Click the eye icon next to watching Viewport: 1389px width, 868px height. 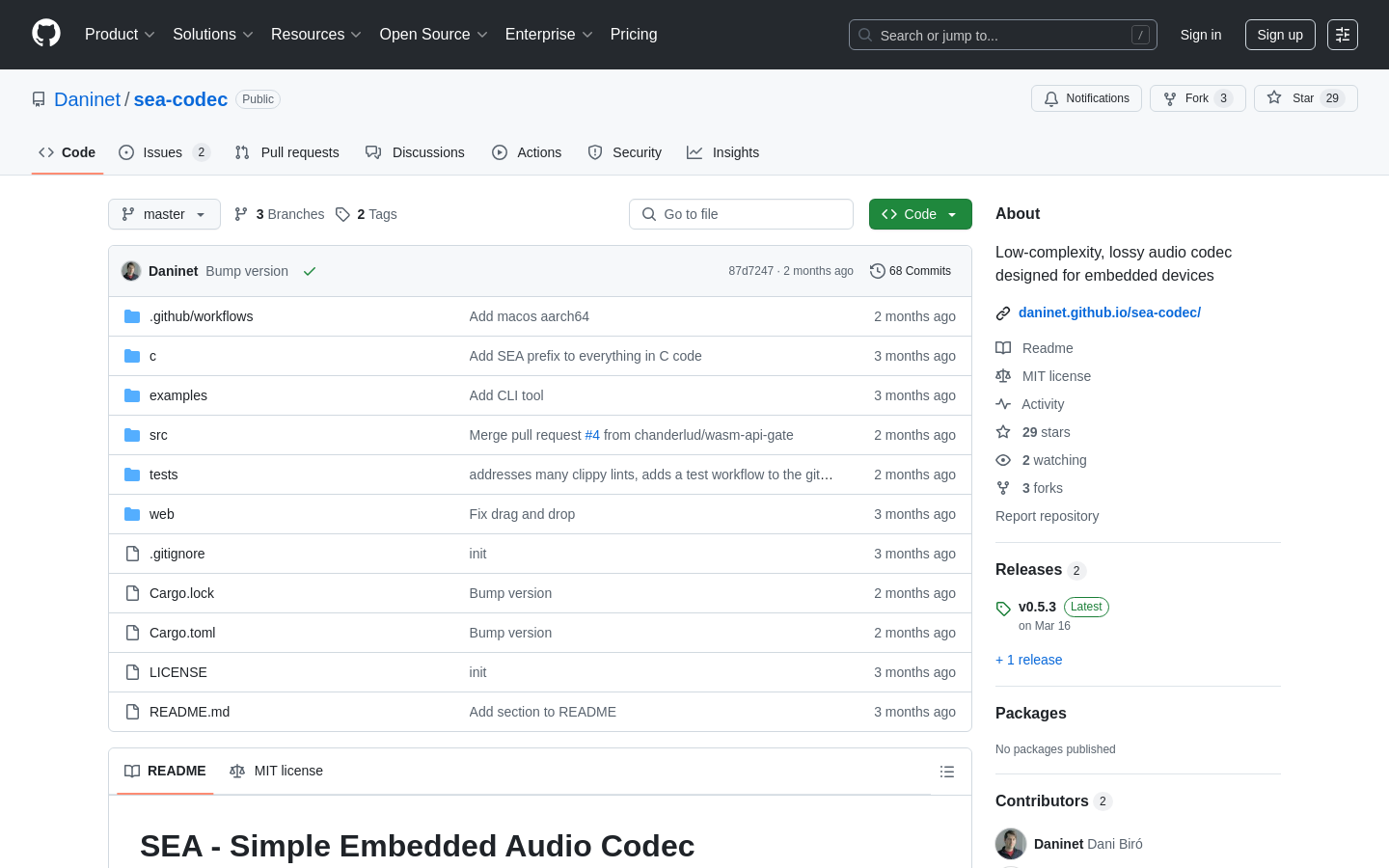1003,460
